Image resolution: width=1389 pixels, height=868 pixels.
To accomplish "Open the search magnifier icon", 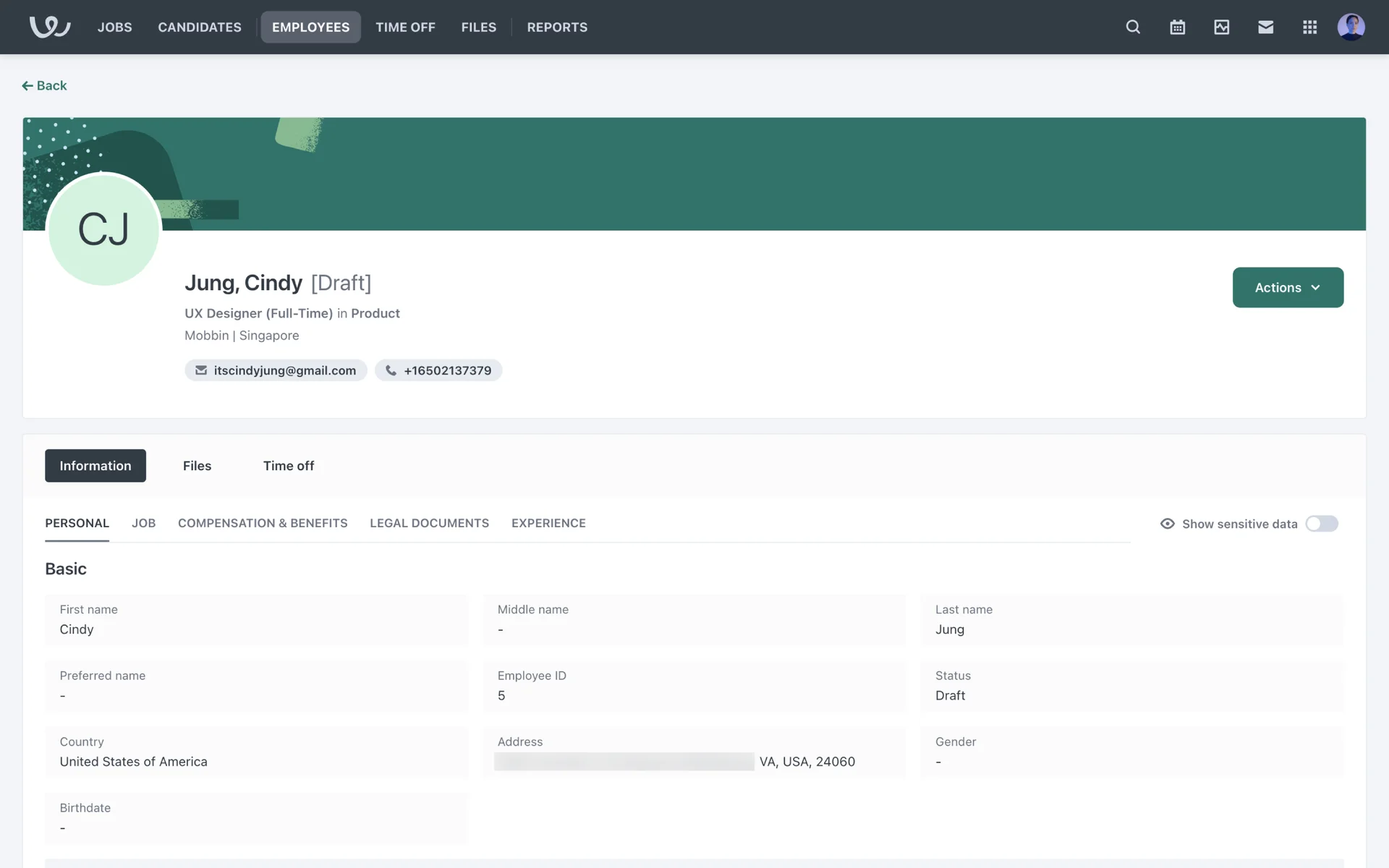I will (1133, 27).
